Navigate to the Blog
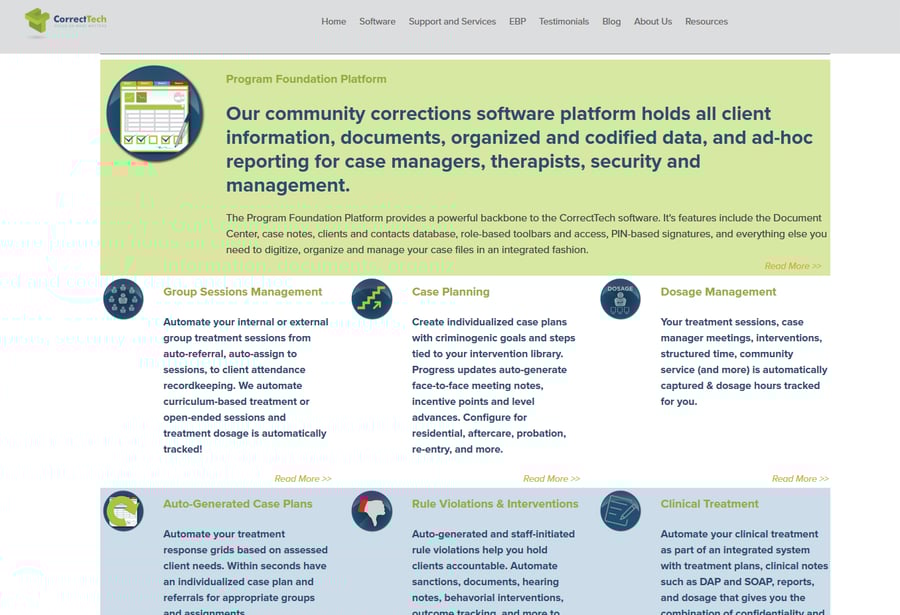This screenshot has width=900, height=615. point(611,21)
